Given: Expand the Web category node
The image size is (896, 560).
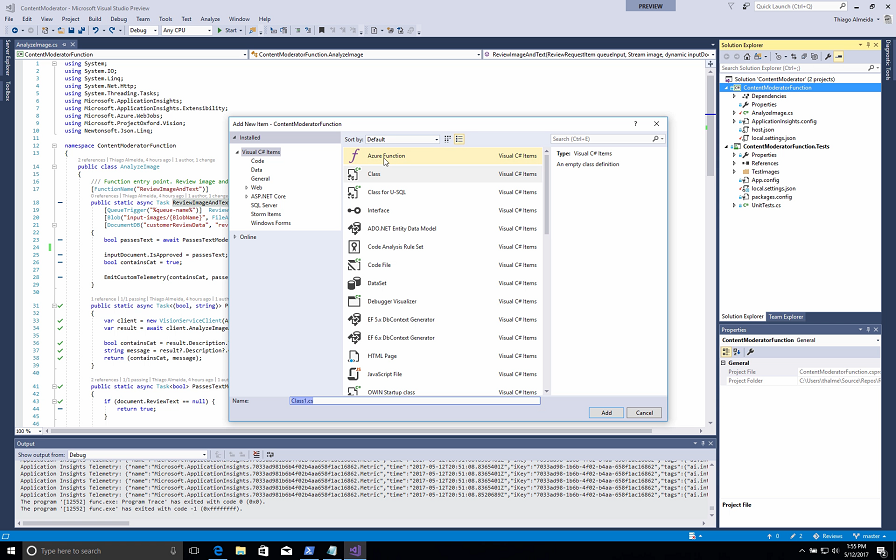Looking at the screenshot, I should (x=246, y=187).
